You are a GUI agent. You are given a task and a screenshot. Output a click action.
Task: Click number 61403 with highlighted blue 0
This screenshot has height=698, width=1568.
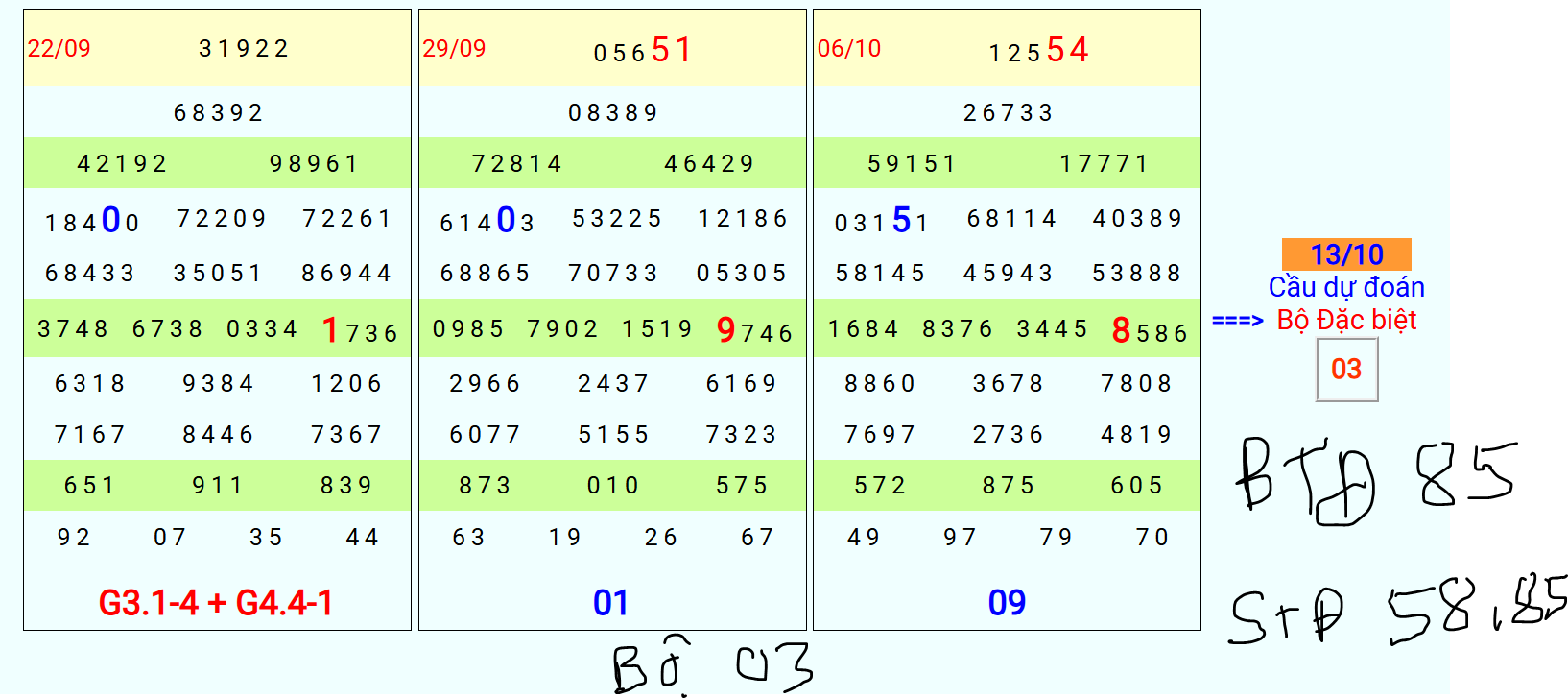(487, 221)
